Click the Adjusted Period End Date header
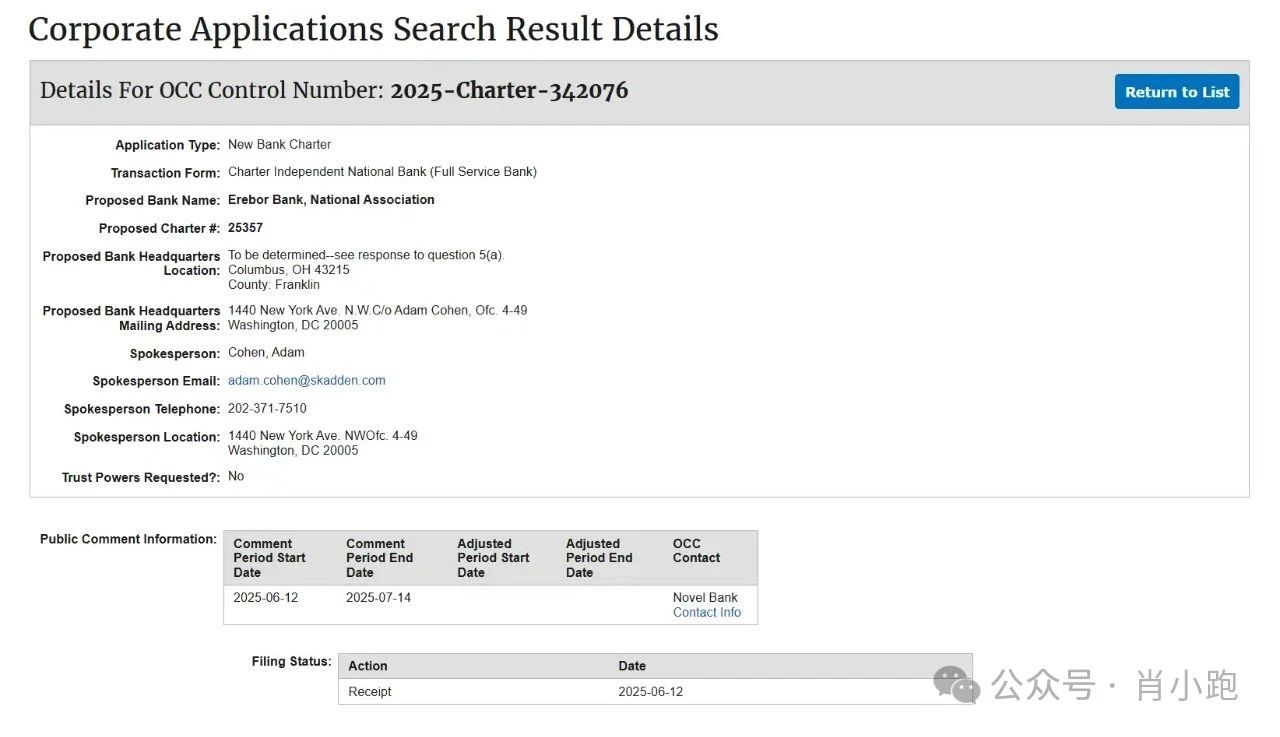 point(599,558)
